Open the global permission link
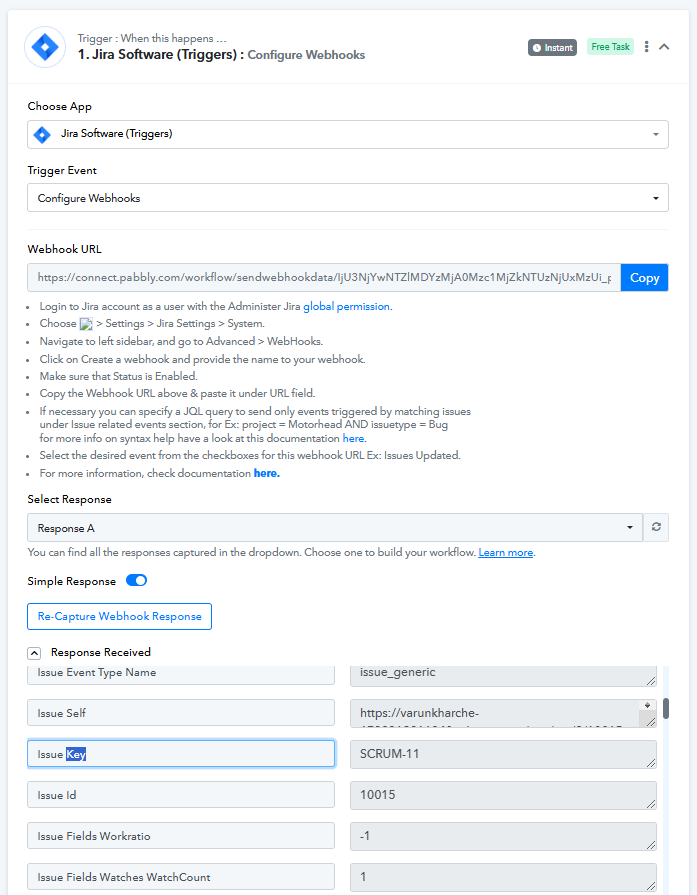The height and width of the screenshot is (895, 697). point(347,307)
